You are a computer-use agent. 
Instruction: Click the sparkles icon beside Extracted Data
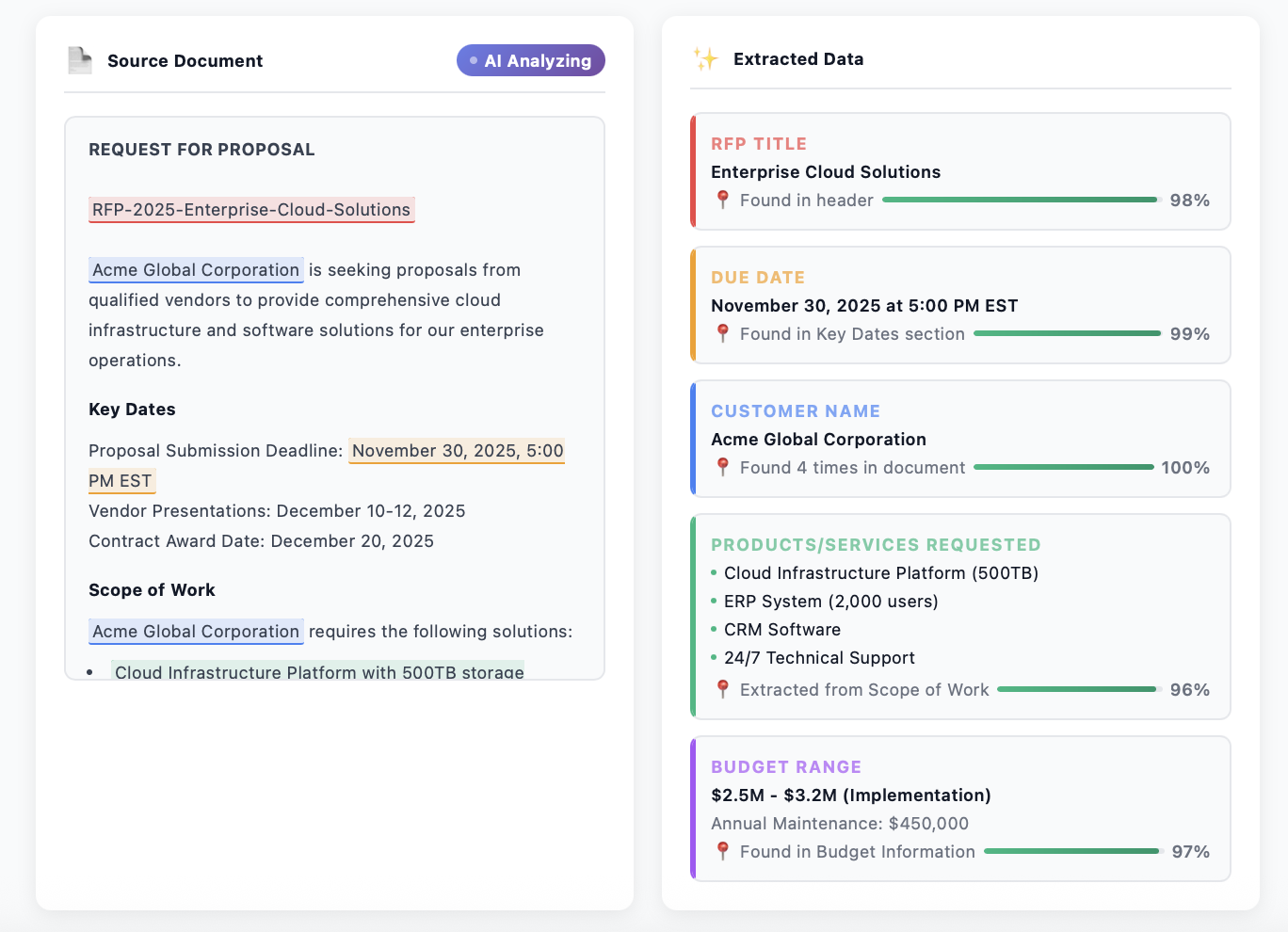pos(705,59)
